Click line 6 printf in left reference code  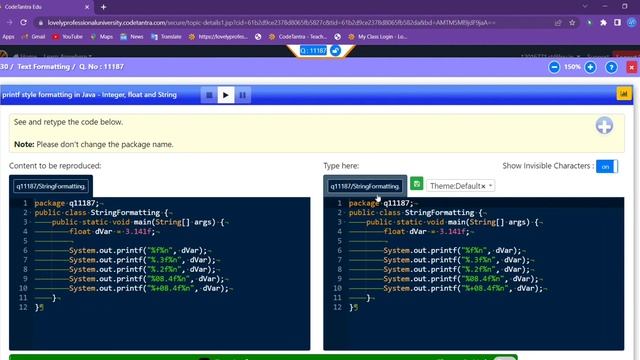[x=138, y=250]
